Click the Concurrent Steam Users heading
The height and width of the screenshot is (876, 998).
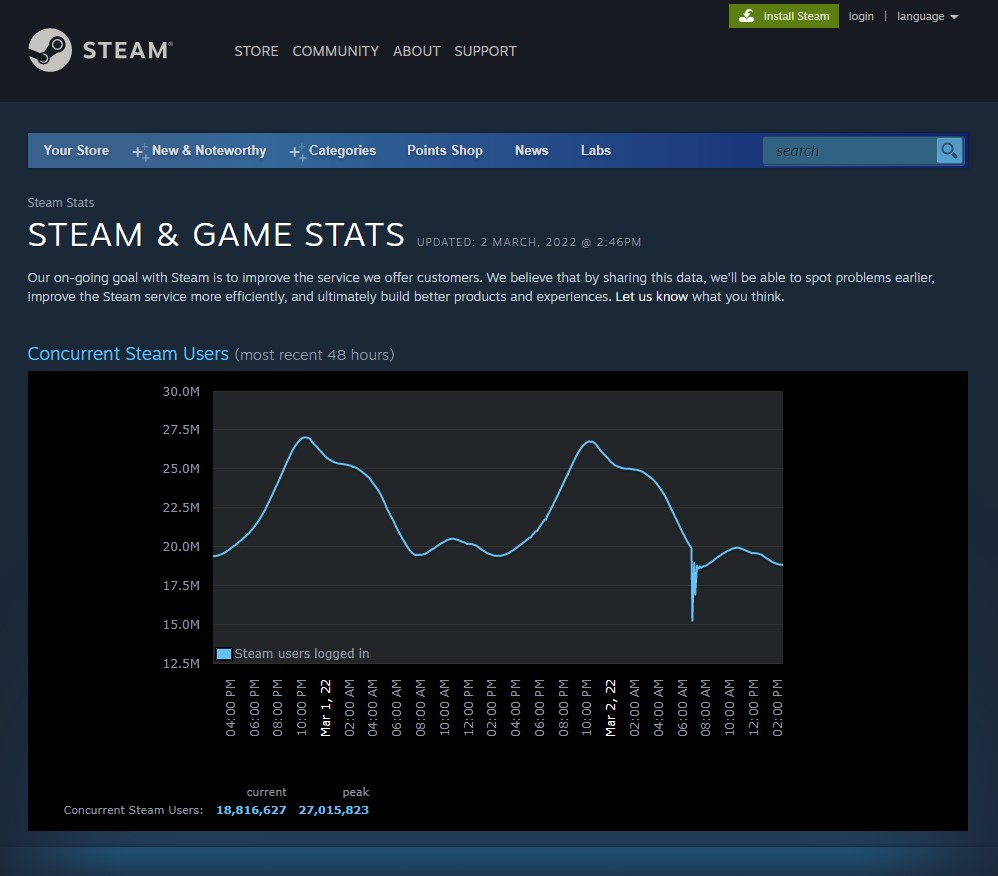(x=128, y=354)
